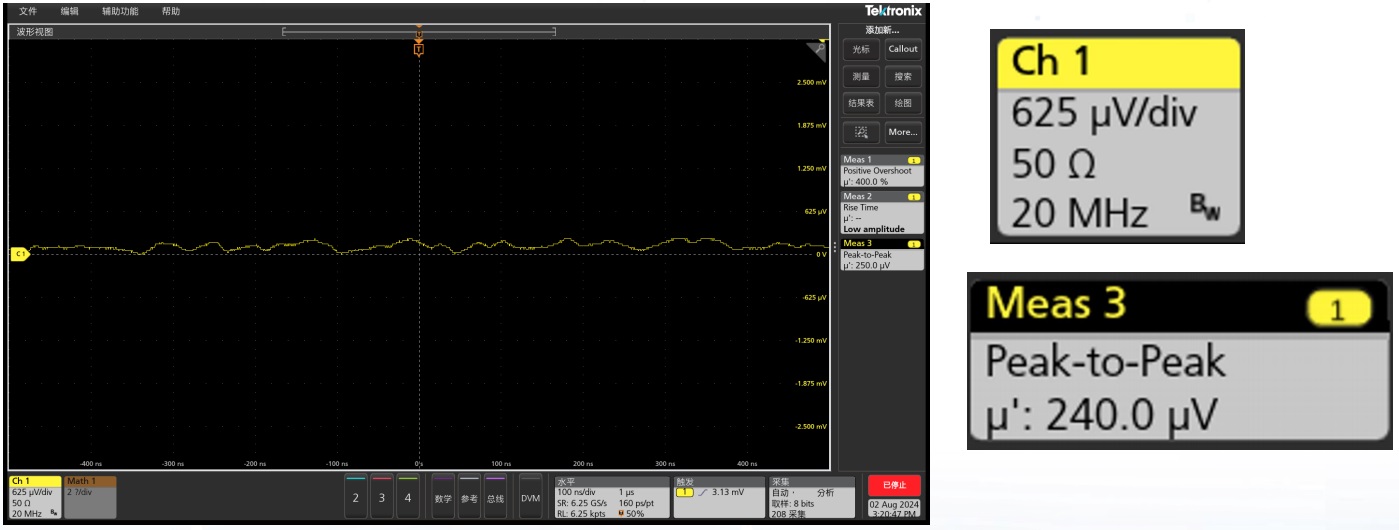Select the C1 ground-level handle on waveform
This screenshot has height=530, width=1399.
tap(19, 254)
